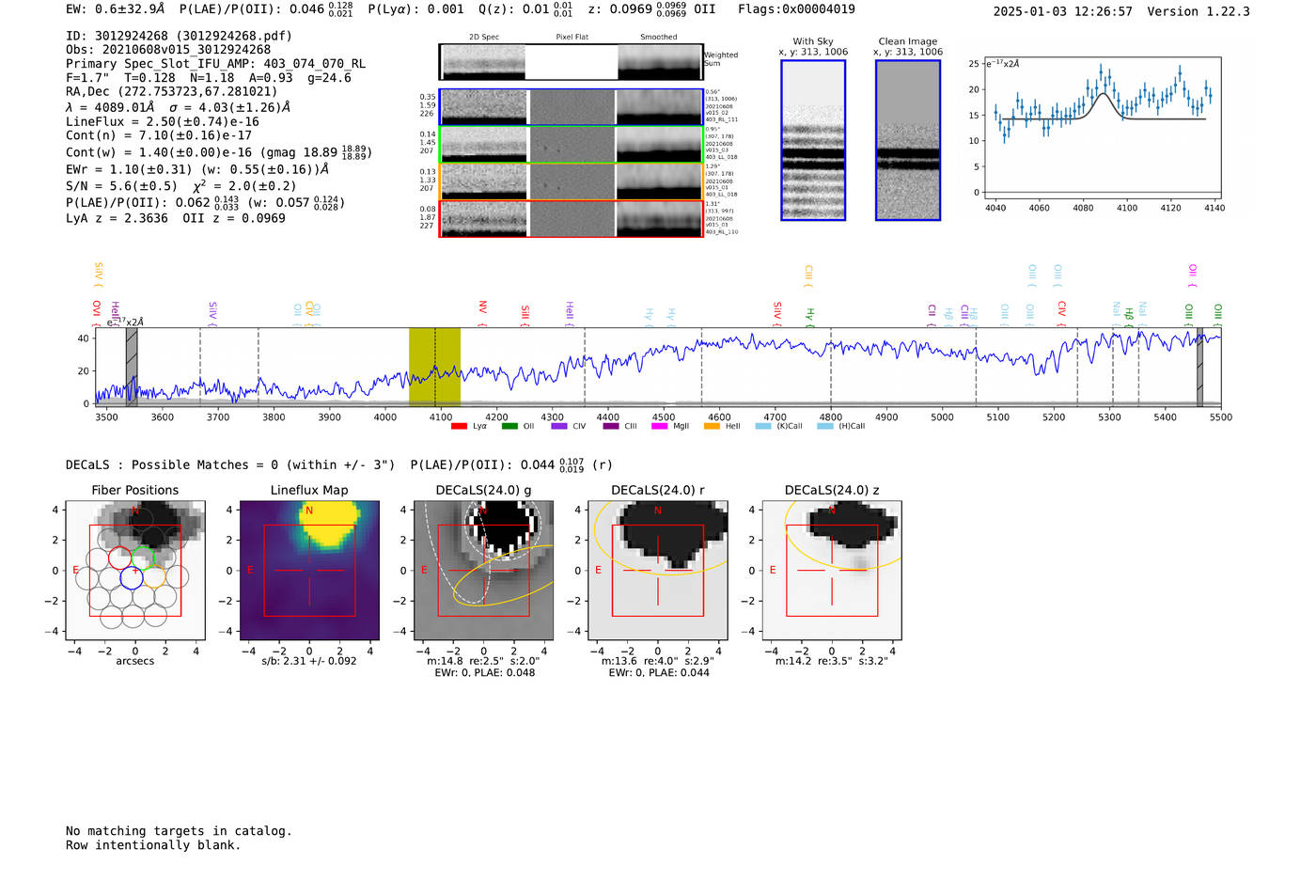The width and height of the screenshot is (1316, 896).
Task: Click the Fiber Positions plot title
Action: [135, 490]
